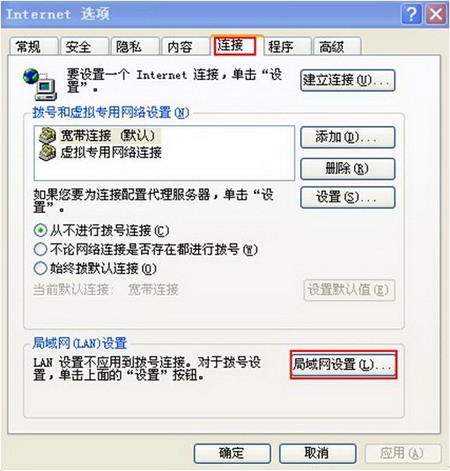450x471 pixels.
Task: Click the 确定 button
Action: tap(232, 453)
